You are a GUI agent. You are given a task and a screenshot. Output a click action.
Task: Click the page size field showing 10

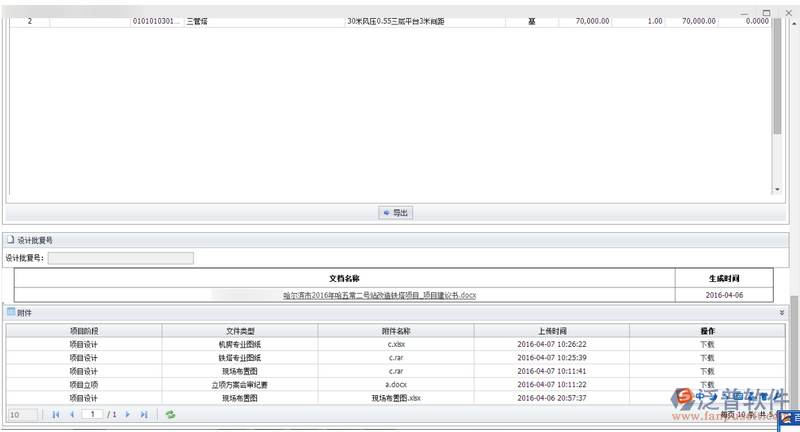click(x=22, y=415)
